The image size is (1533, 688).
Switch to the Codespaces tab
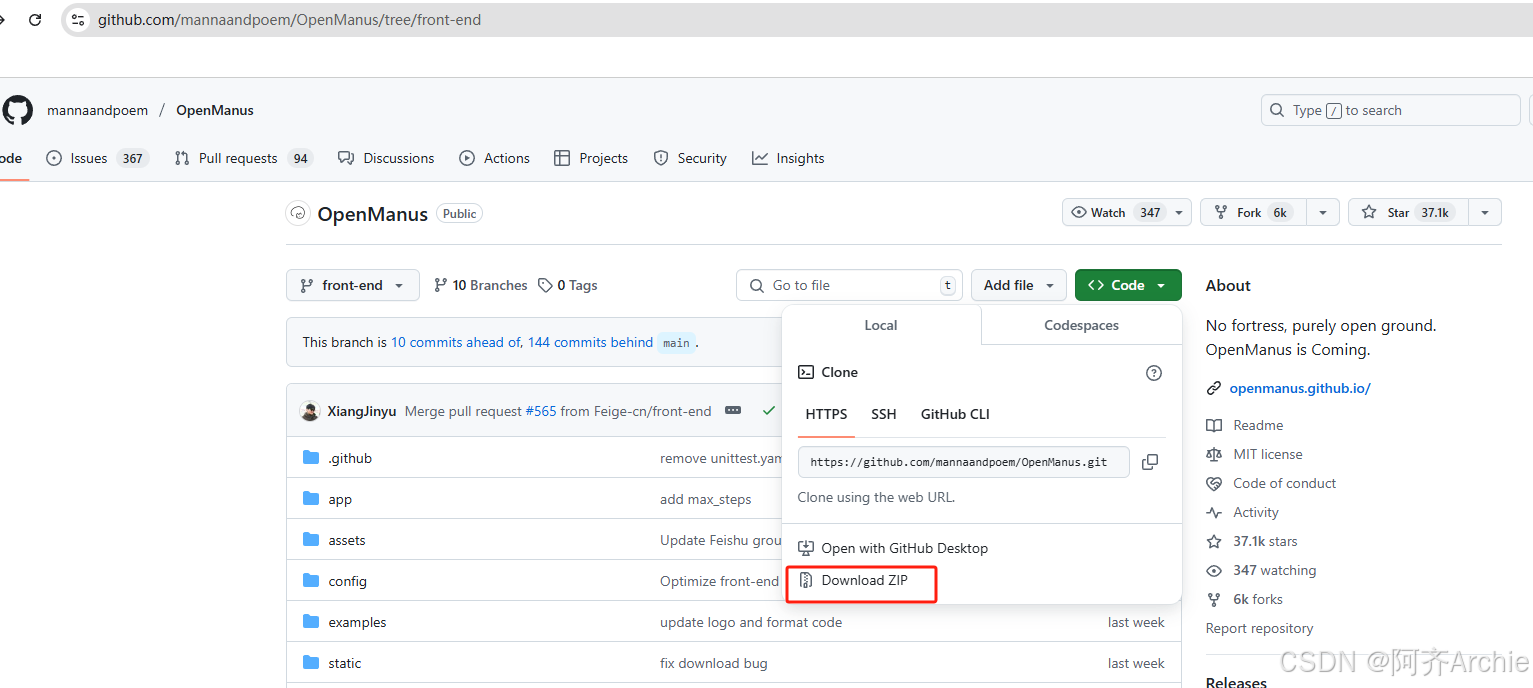click(1081, 325)
